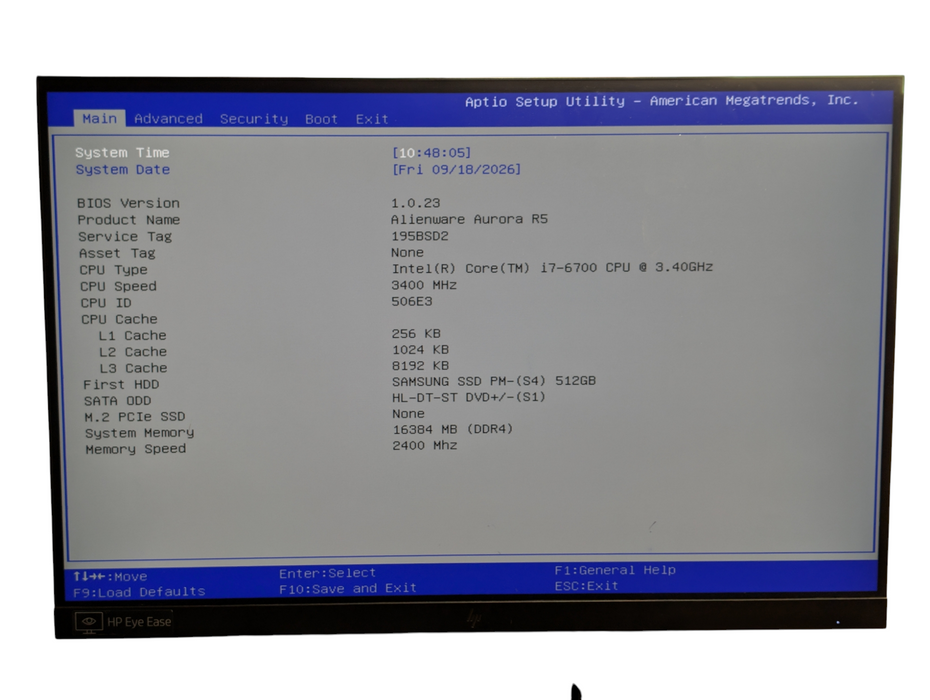930x700 pixels.
Task: Click the L2 Cache label
Action: [133, 352]
